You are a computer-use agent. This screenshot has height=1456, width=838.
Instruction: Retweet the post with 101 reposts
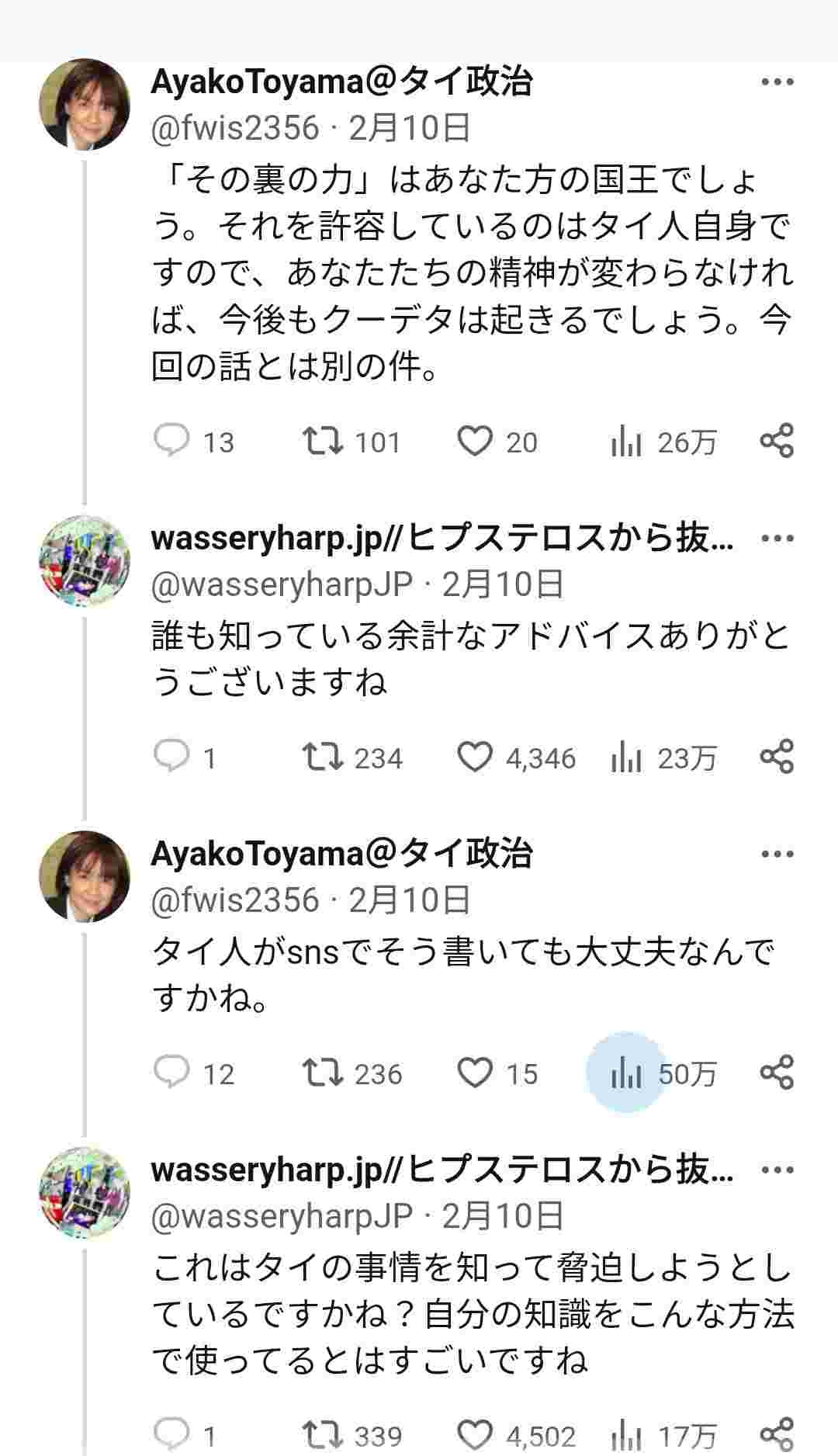(x=323, y=441)
